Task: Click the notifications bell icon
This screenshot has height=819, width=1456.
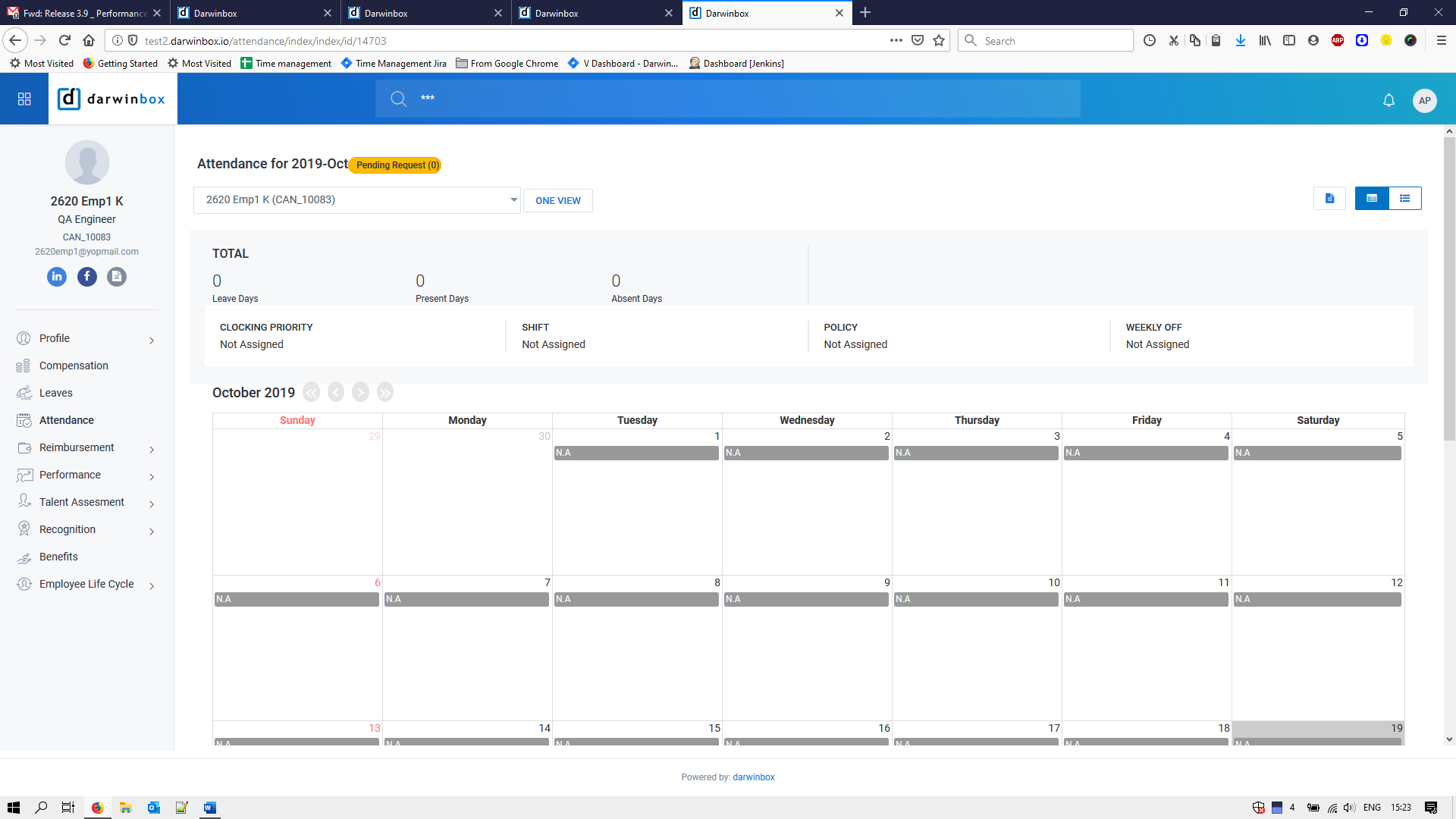Action: pos(1389,100)
